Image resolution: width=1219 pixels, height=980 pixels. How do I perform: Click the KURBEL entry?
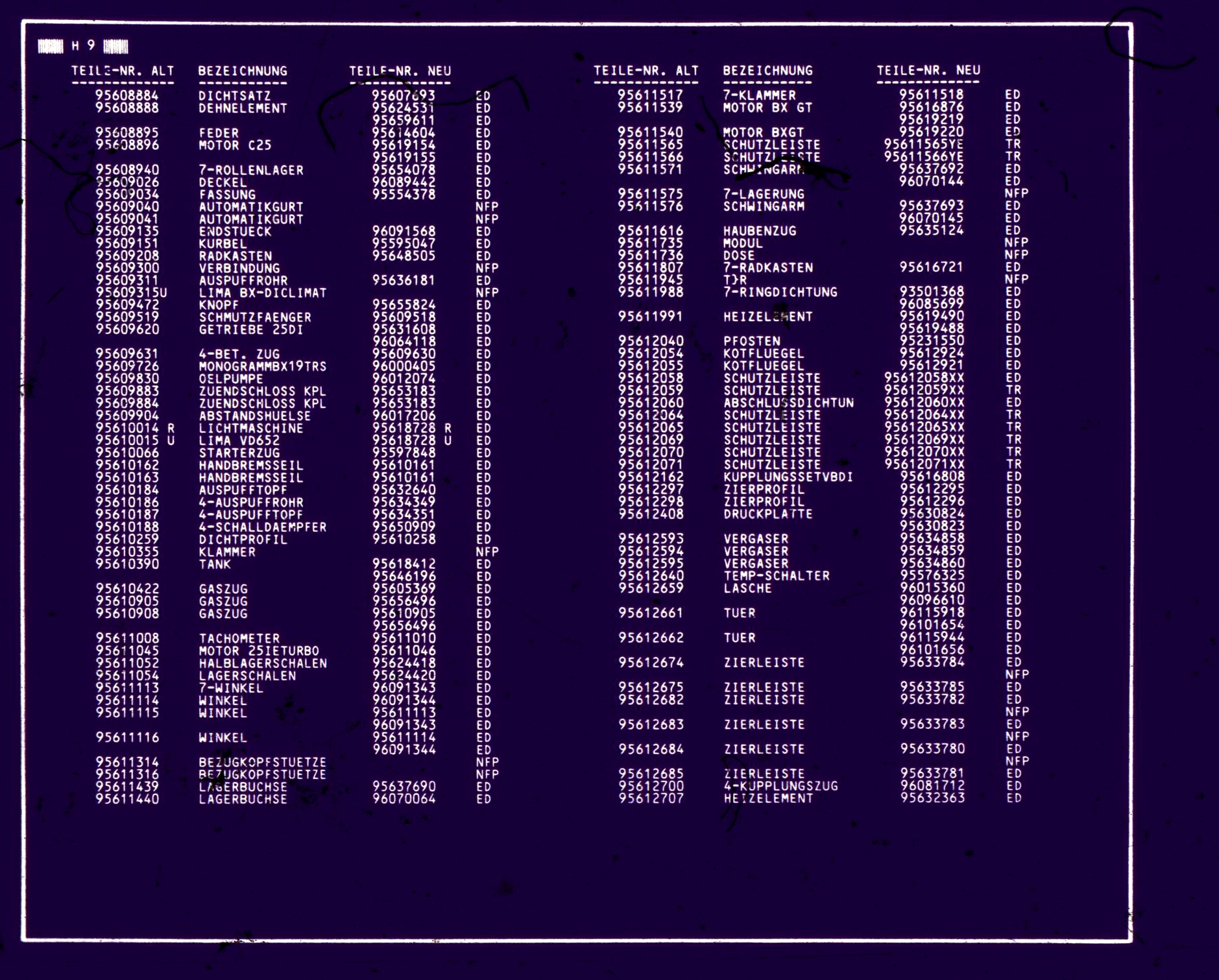223,244
